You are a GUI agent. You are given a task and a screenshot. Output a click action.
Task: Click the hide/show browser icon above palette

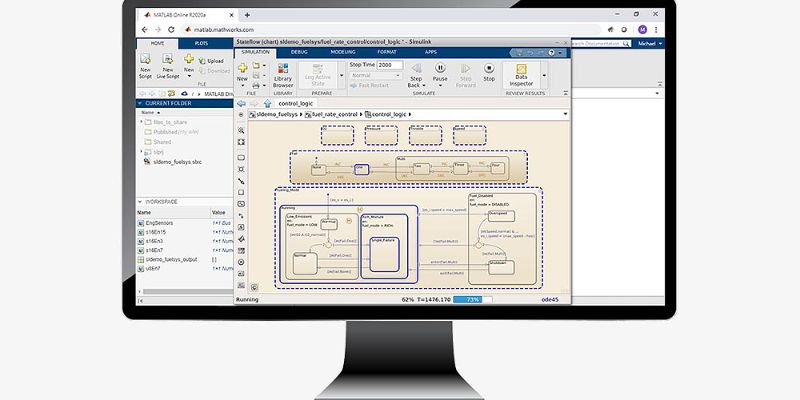point(241,115)
